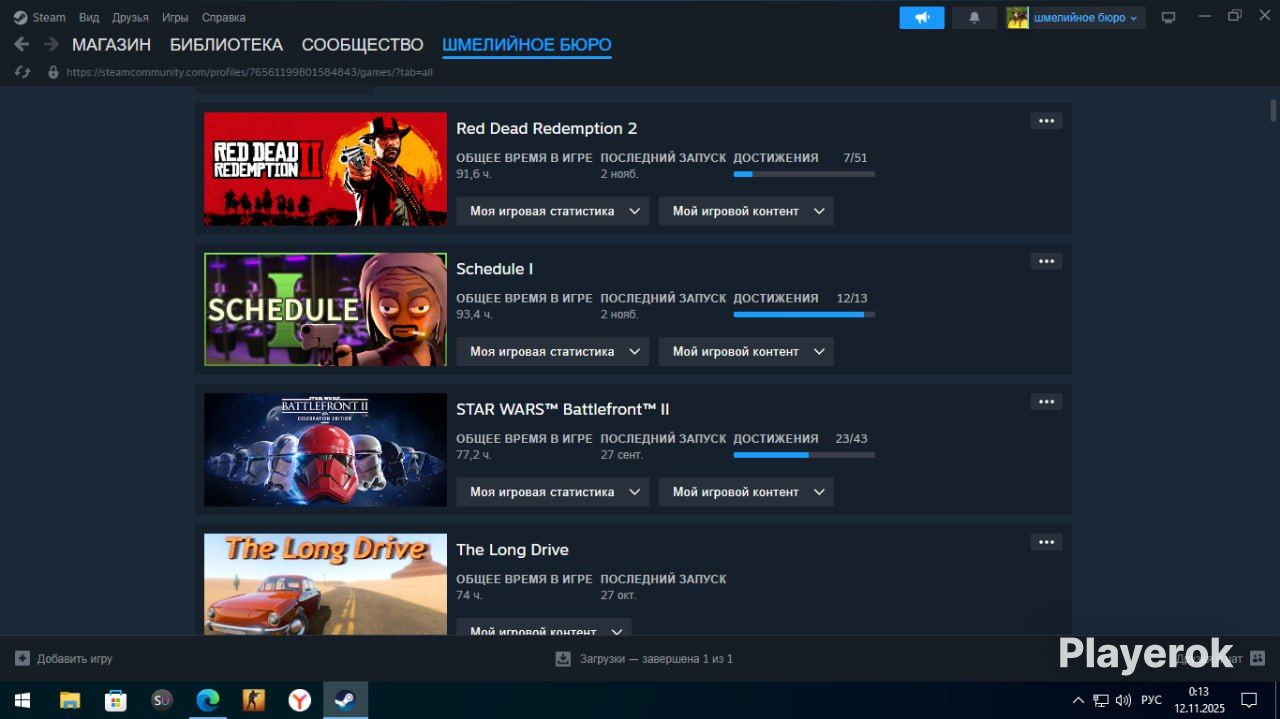The width and height of the screenshot is (1280, 719).
Task: Show hidden tray icons chevron
Action: point(1077,700)
